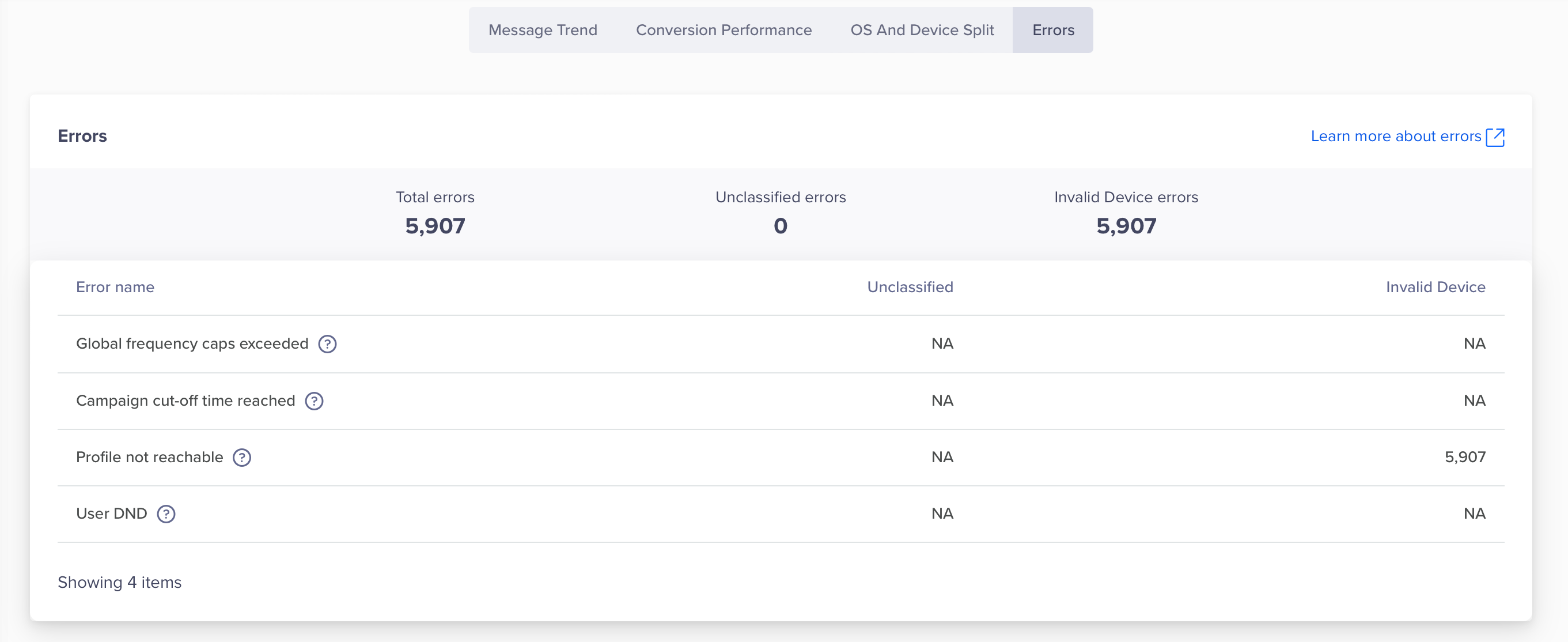Screen dimensions: 1568x642
Task: Click the Campaign cut-off time reached label
Action: tap(185, 400)
